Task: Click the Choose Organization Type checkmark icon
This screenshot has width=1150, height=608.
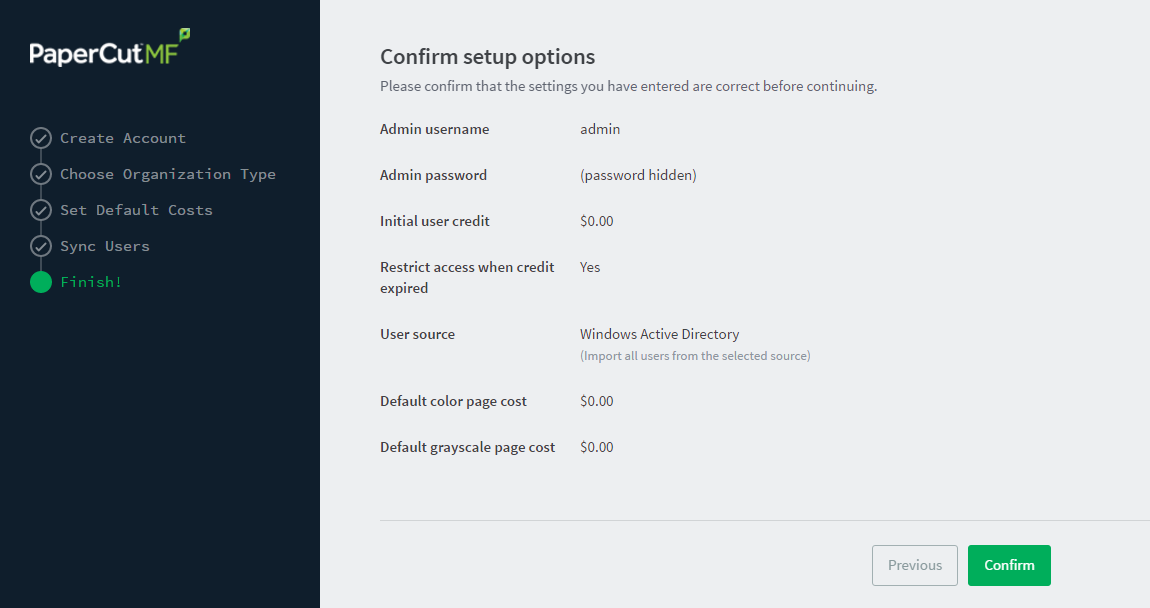Action: pos(41,174)
